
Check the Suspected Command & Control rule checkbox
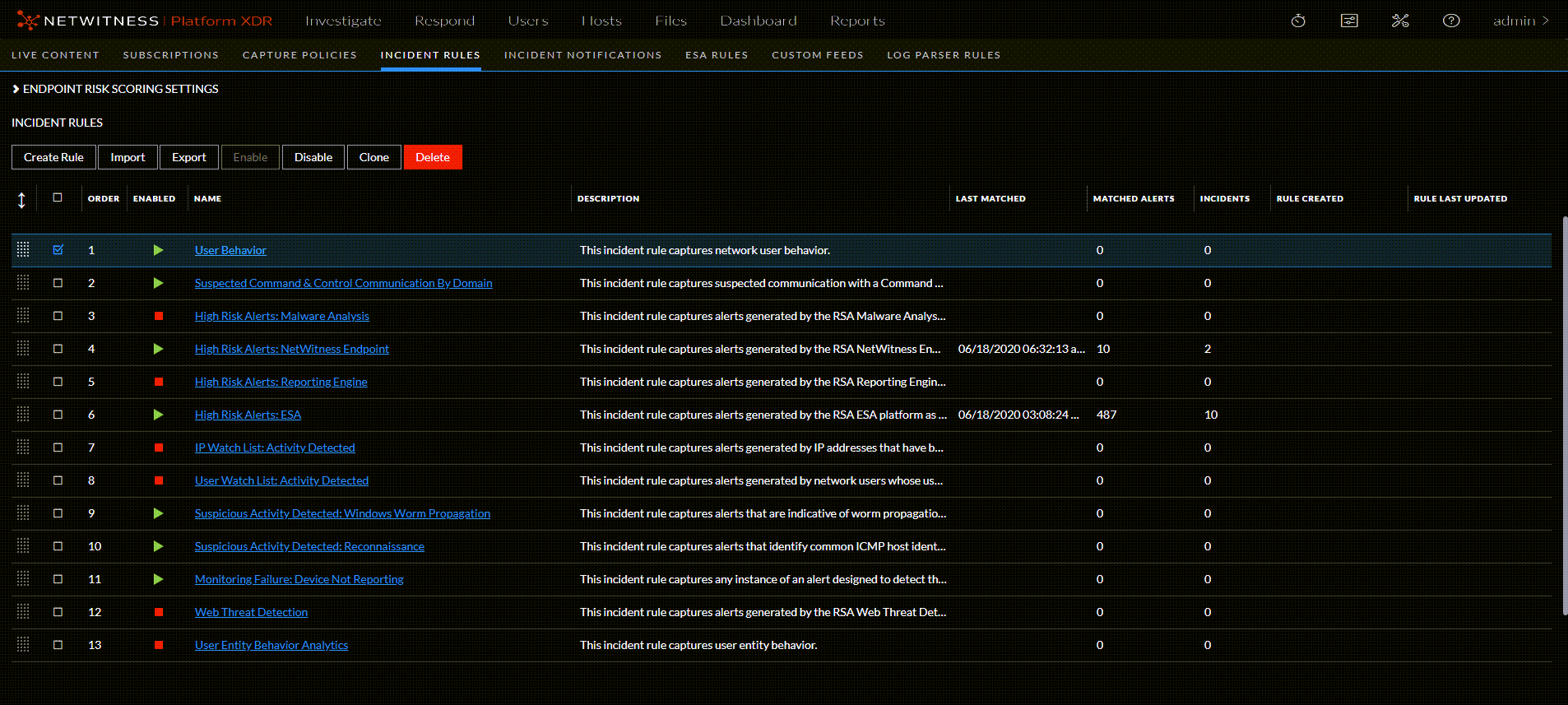(x=58, y=282)
